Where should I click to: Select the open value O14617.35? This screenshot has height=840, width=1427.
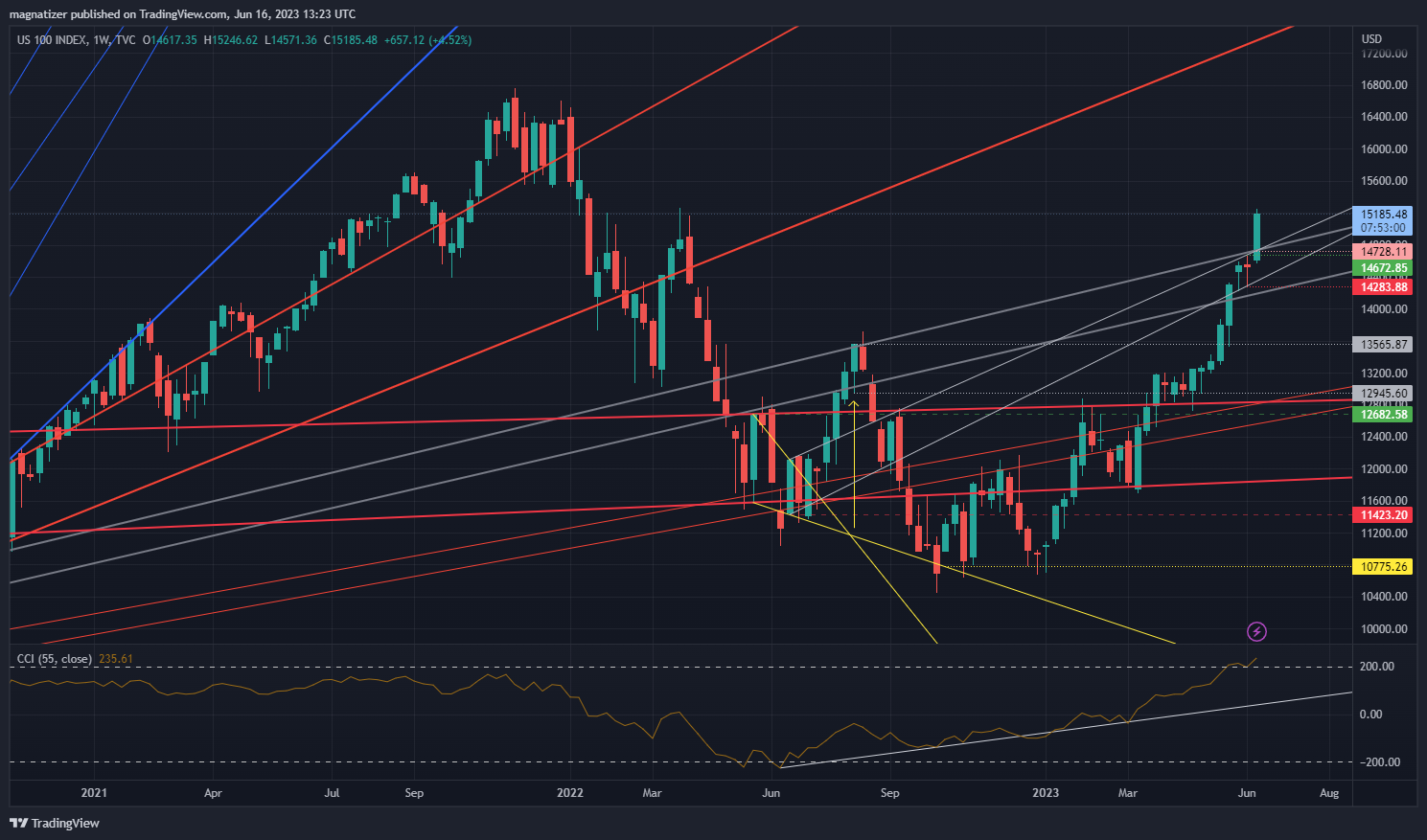coord(170,40)
